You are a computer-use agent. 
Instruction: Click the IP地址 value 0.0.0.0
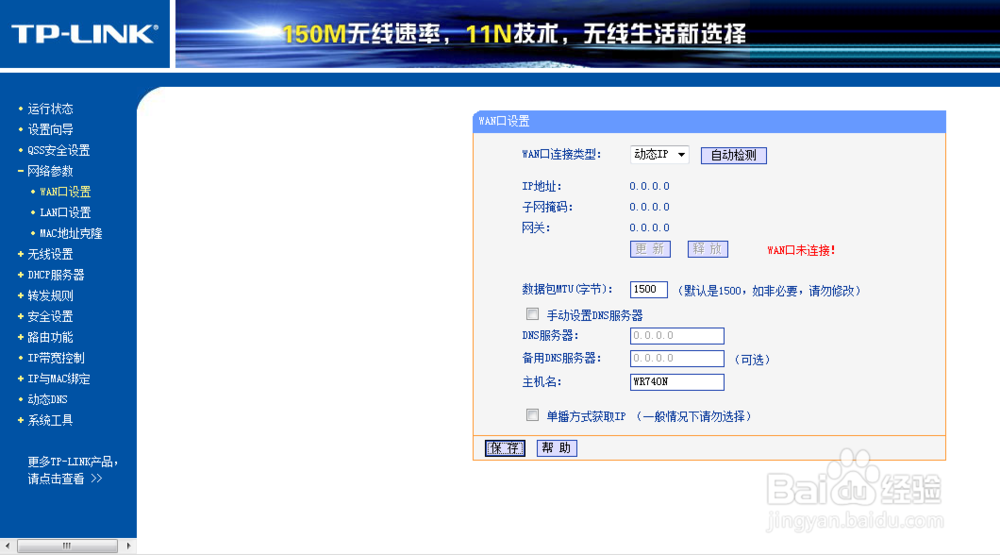pyautogui.click(x=649, y=186)
